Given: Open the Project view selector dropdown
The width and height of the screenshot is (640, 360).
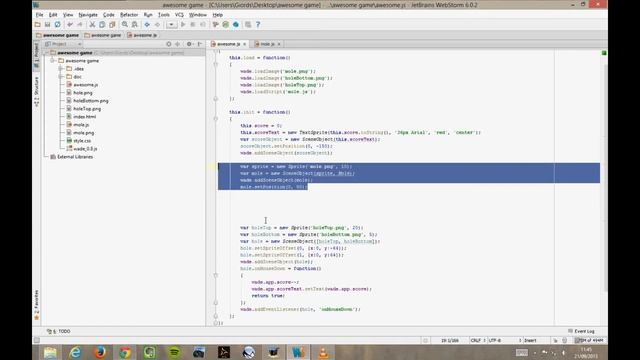Looking at the screenshot, I should coord(63,44).
